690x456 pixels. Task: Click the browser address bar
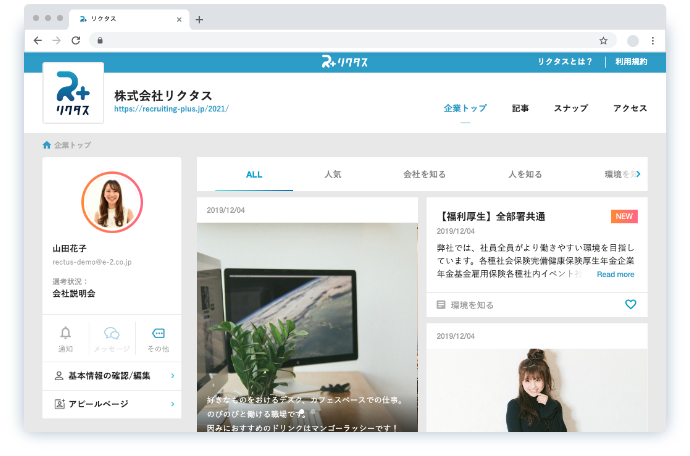click(340, 41)
